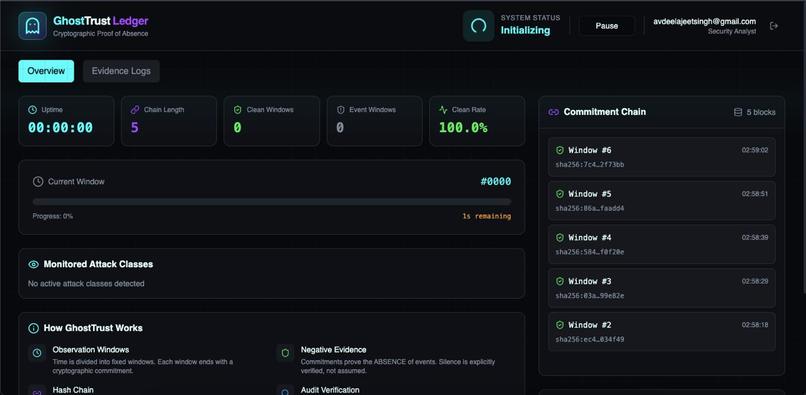
Task: Click the verified shield icon on Window #5
Action: tap(560, 194)
